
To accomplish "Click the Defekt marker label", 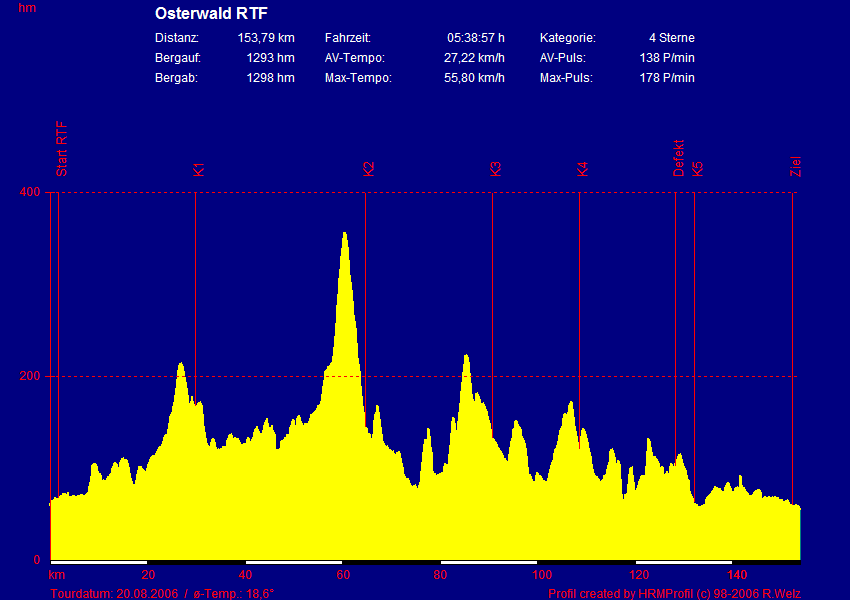I will (679, 158).
